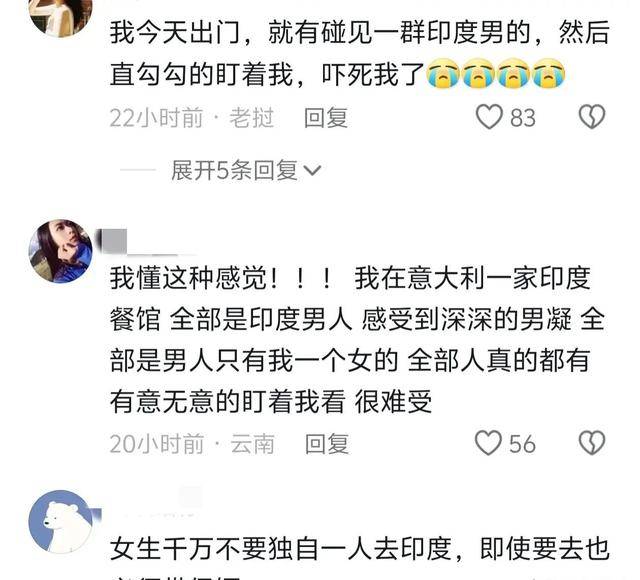
Task: Dislike the 云南 comment via broken heart
Action: 591,443
